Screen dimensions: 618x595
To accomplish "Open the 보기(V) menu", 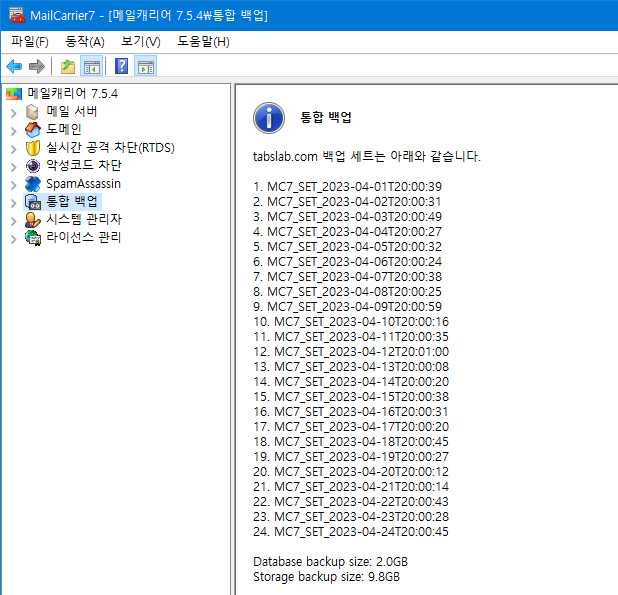I will pos(140,41).
